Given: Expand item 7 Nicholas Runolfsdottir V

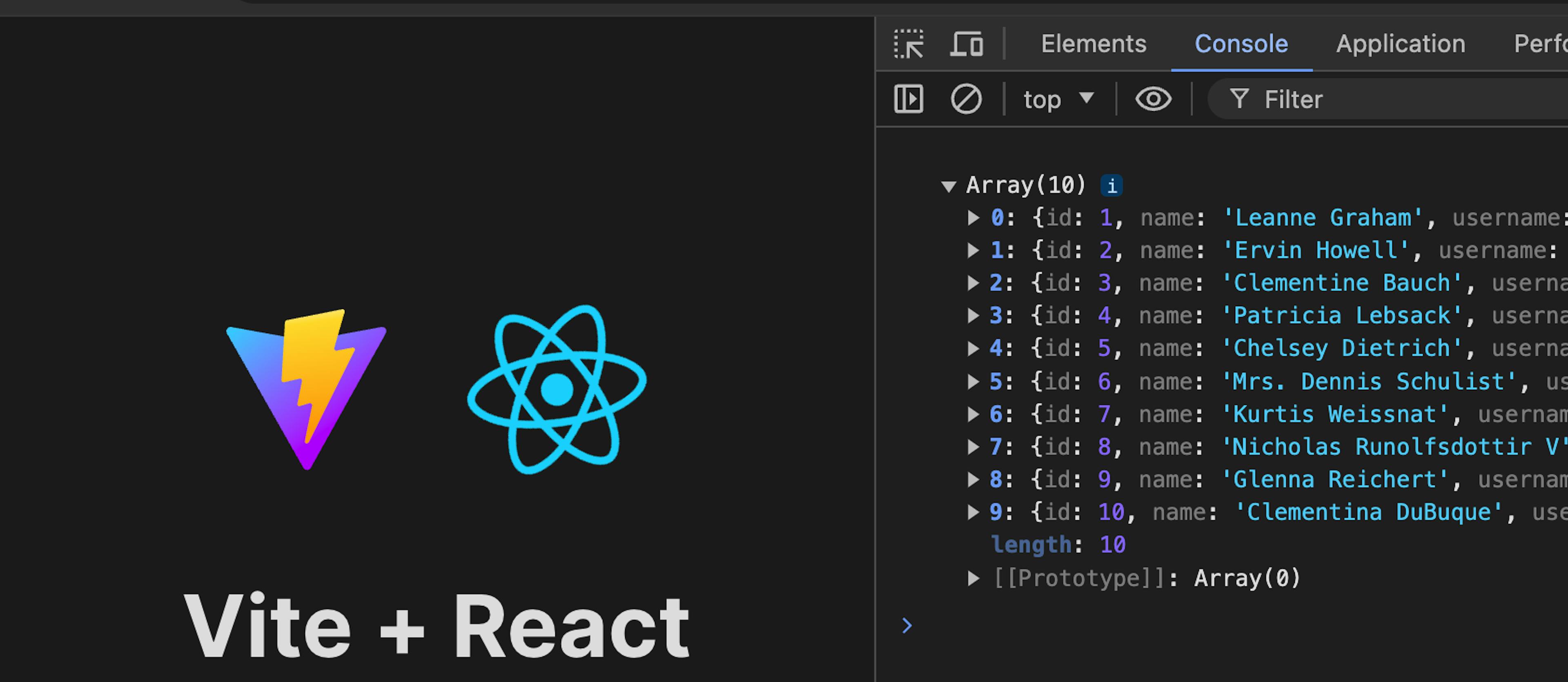Looking at the screenshot, I should pos(973,447).
